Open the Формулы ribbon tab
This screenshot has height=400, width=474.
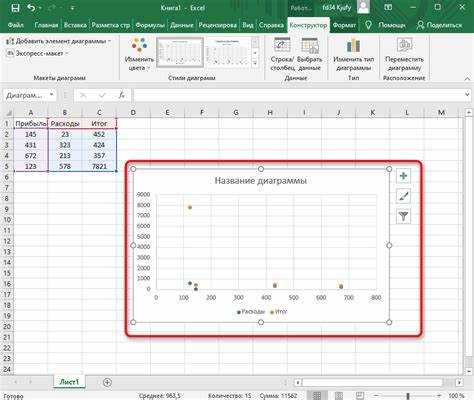click(x=150, y=25)
